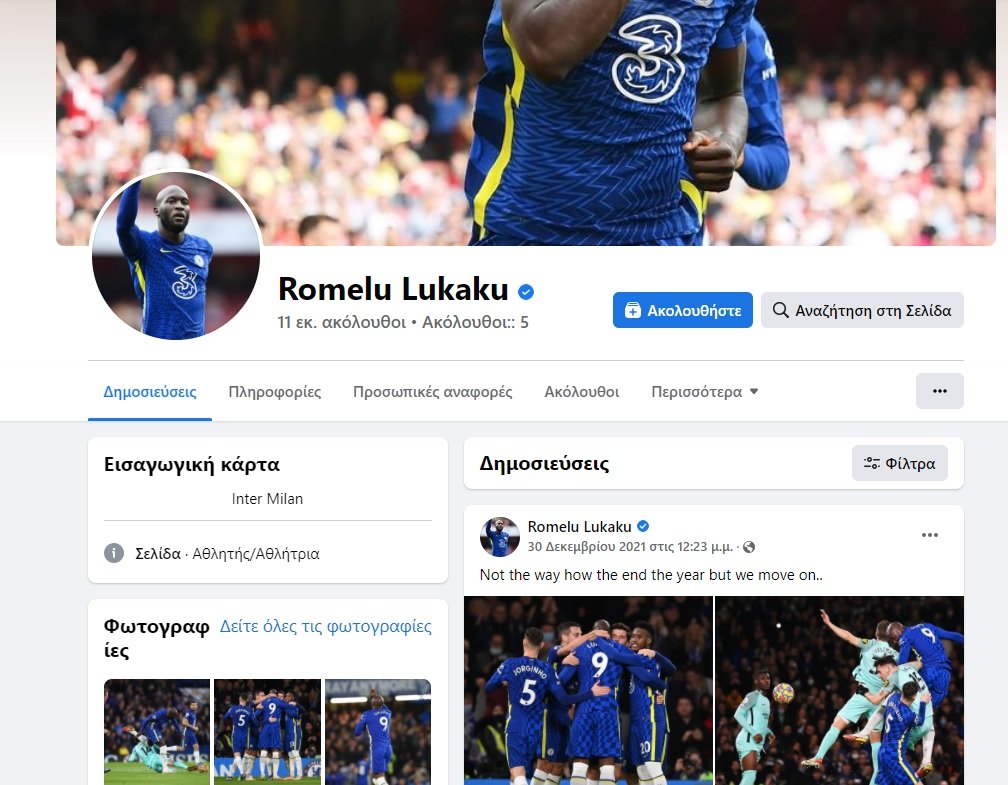1008x785 pixels.
Task: Click the post date 30 Δεκεμβρίου 2021
Action: pos(630,546)
